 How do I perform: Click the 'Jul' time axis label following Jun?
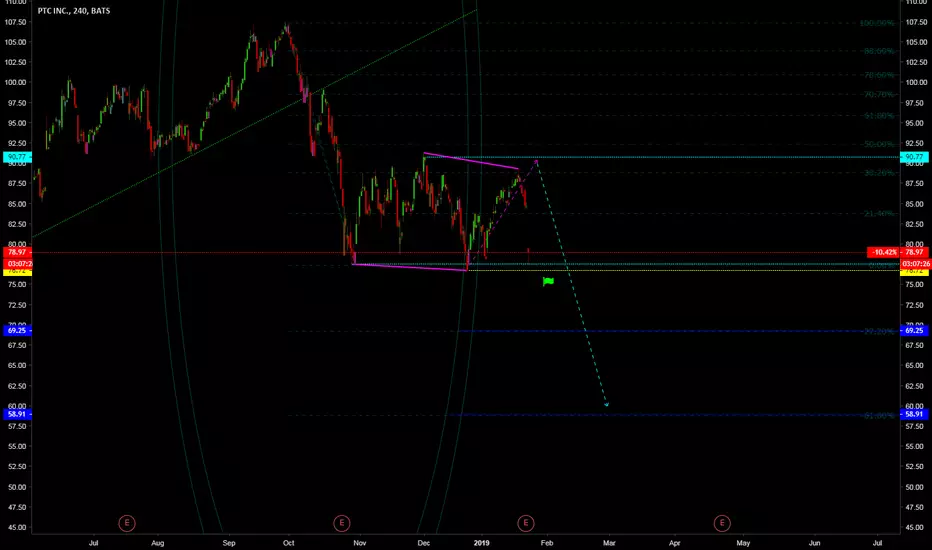click(877, 543)
